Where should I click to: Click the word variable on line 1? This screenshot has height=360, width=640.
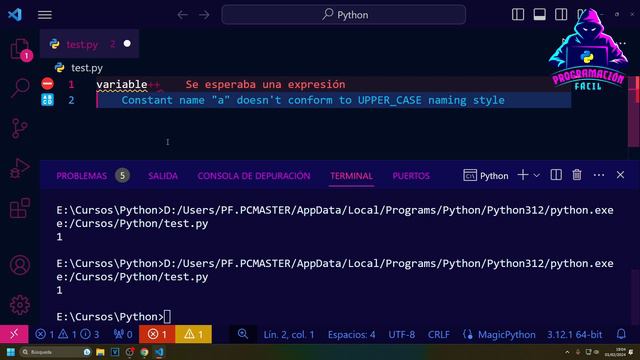pos(122,84)
